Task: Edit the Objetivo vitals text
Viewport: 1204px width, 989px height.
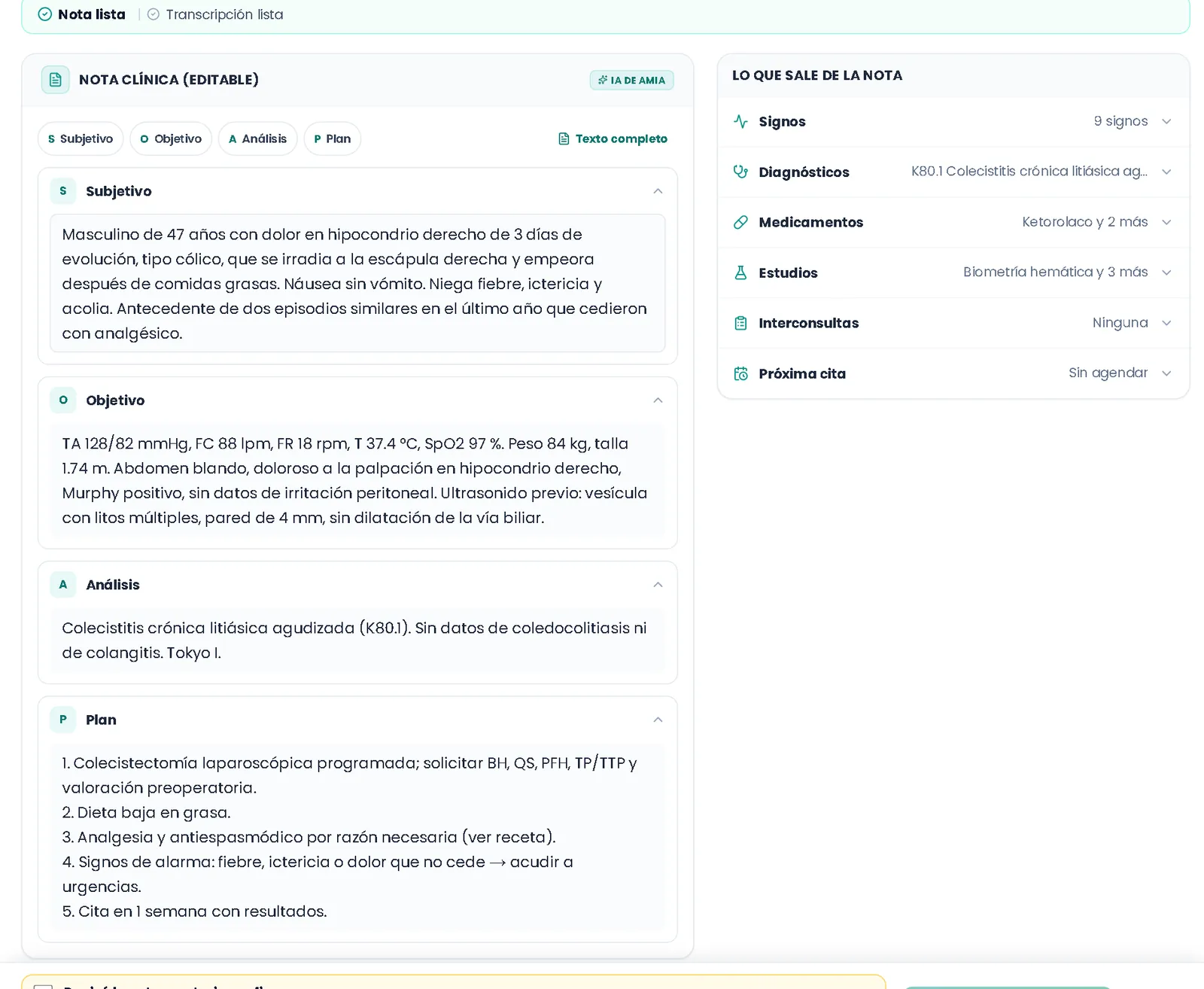Action: tap(357, 480)
